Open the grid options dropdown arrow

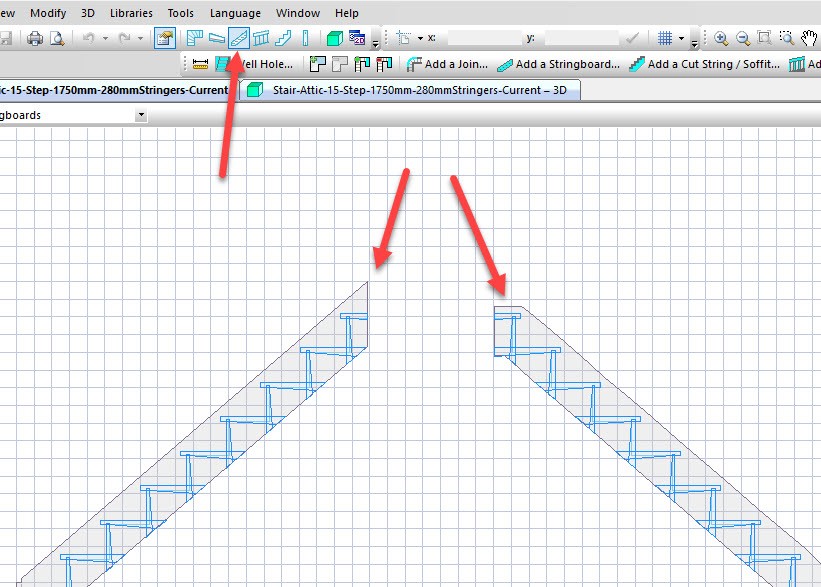coord(681,38)
